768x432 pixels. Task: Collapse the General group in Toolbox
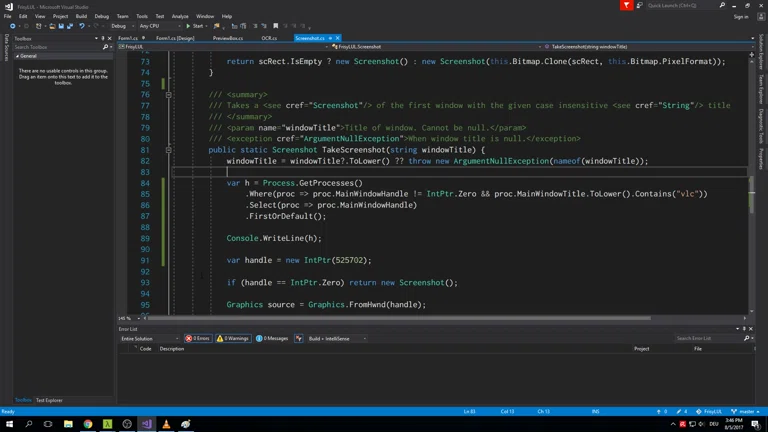pyautogui.click(x=17, y=56)
